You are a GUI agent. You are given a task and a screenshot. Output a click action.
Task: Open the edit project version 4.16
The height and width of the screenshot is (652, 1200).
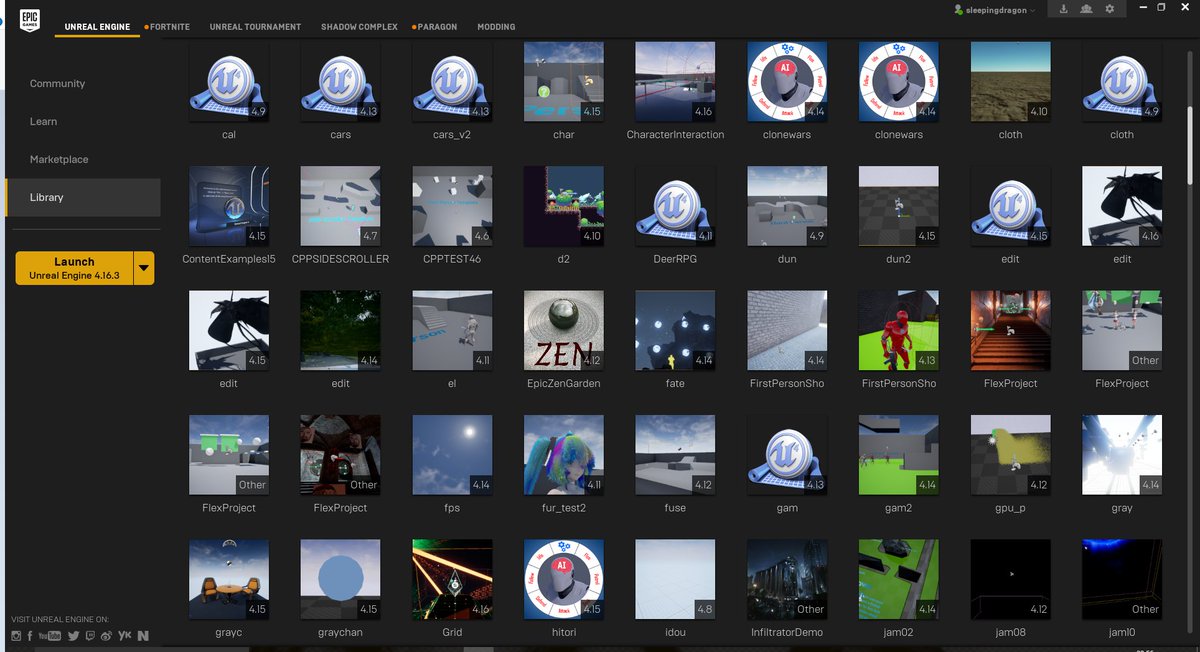(x=1122, y=206)
